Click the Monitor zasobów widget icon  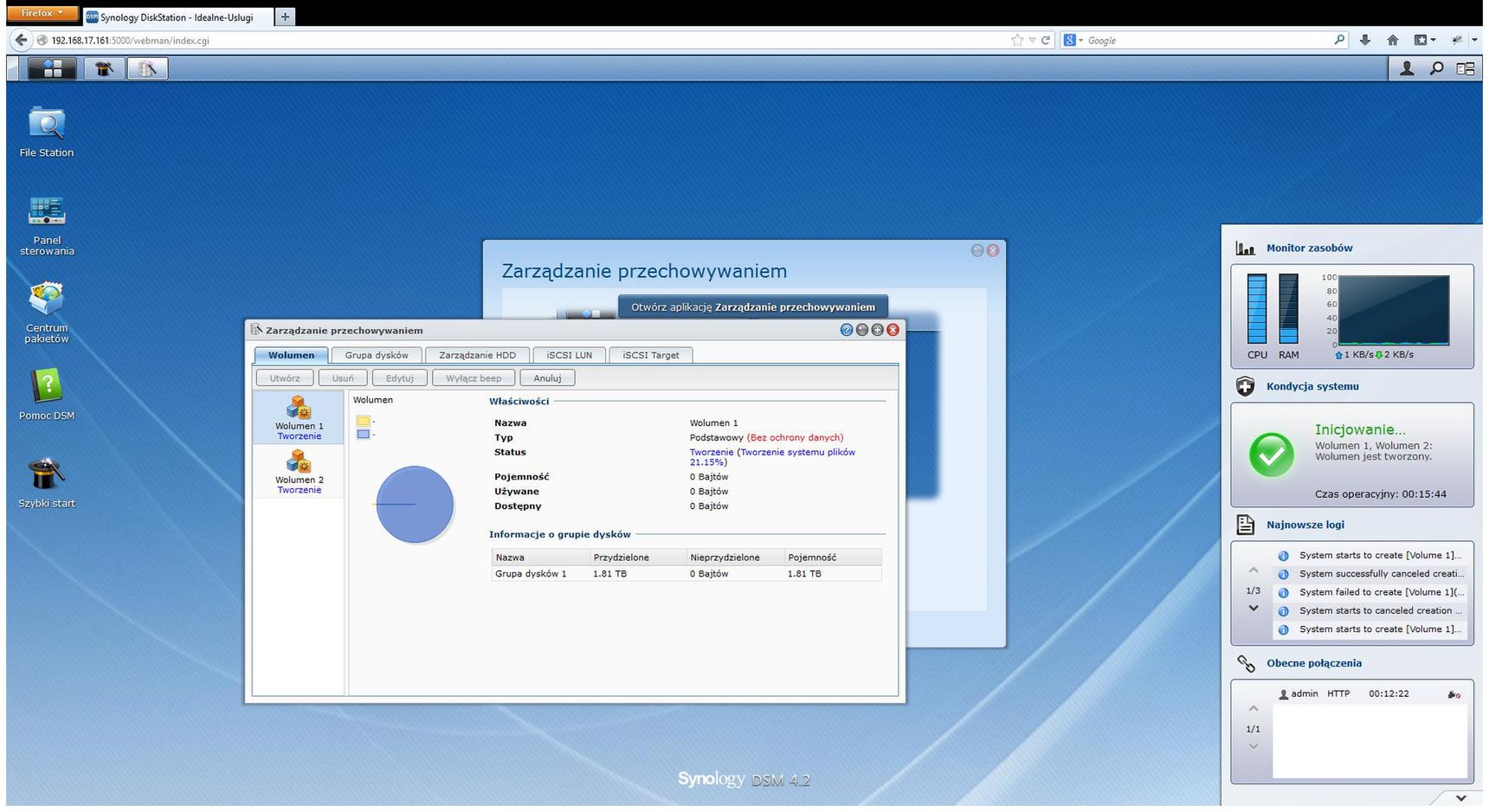pos(1246,248)
